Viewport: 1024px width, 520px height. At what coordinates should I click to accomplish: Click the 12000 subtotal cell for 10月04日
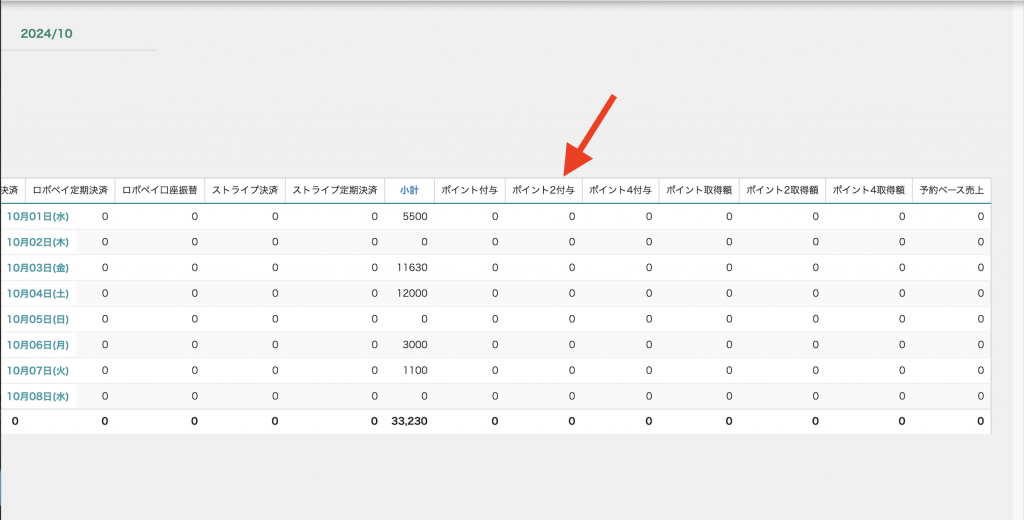(x=414, y=293)
